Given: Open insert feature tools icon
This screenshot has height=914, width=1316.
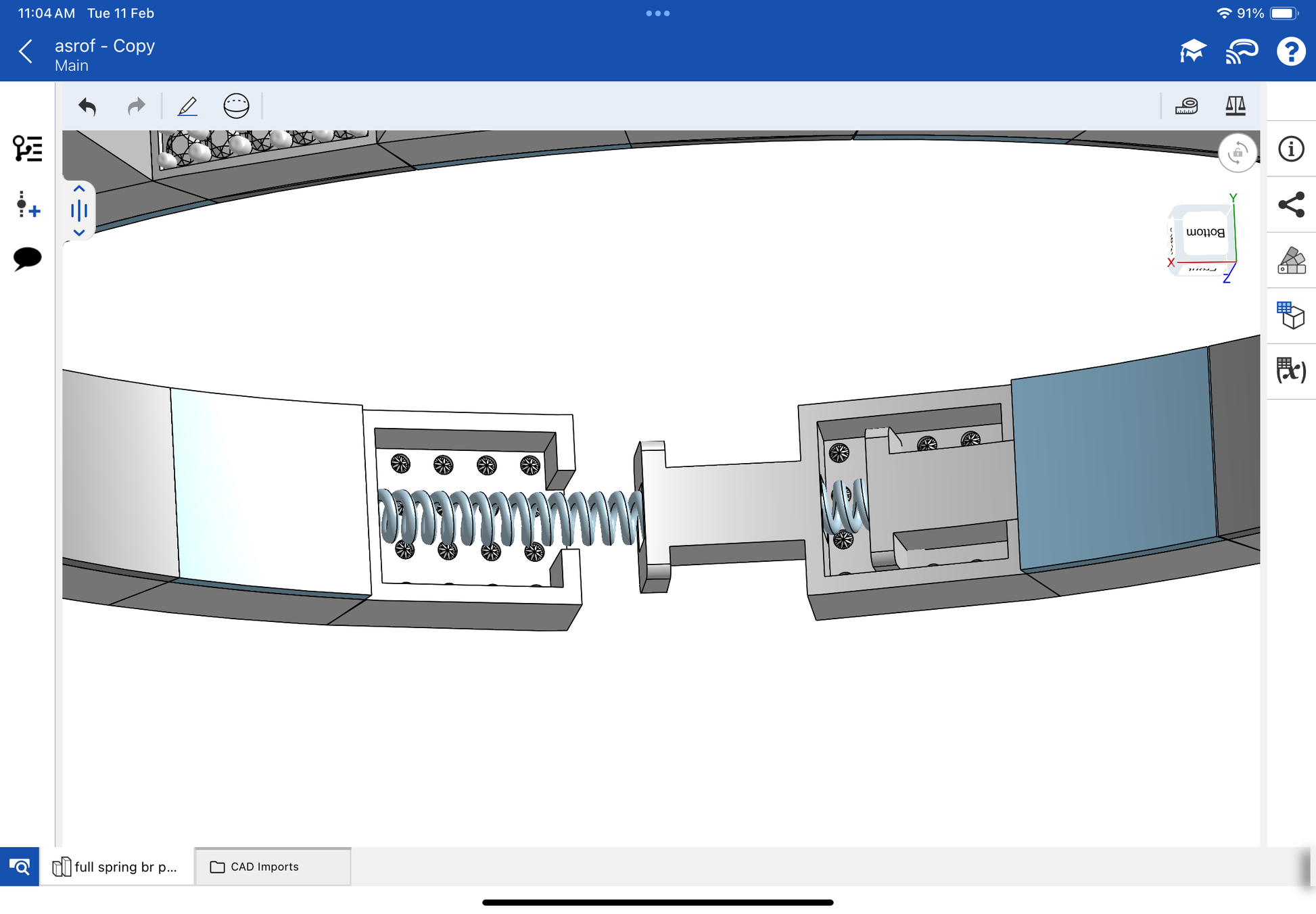Looking at the screenshot, I should pyautogui.click(x=28, y=204).
